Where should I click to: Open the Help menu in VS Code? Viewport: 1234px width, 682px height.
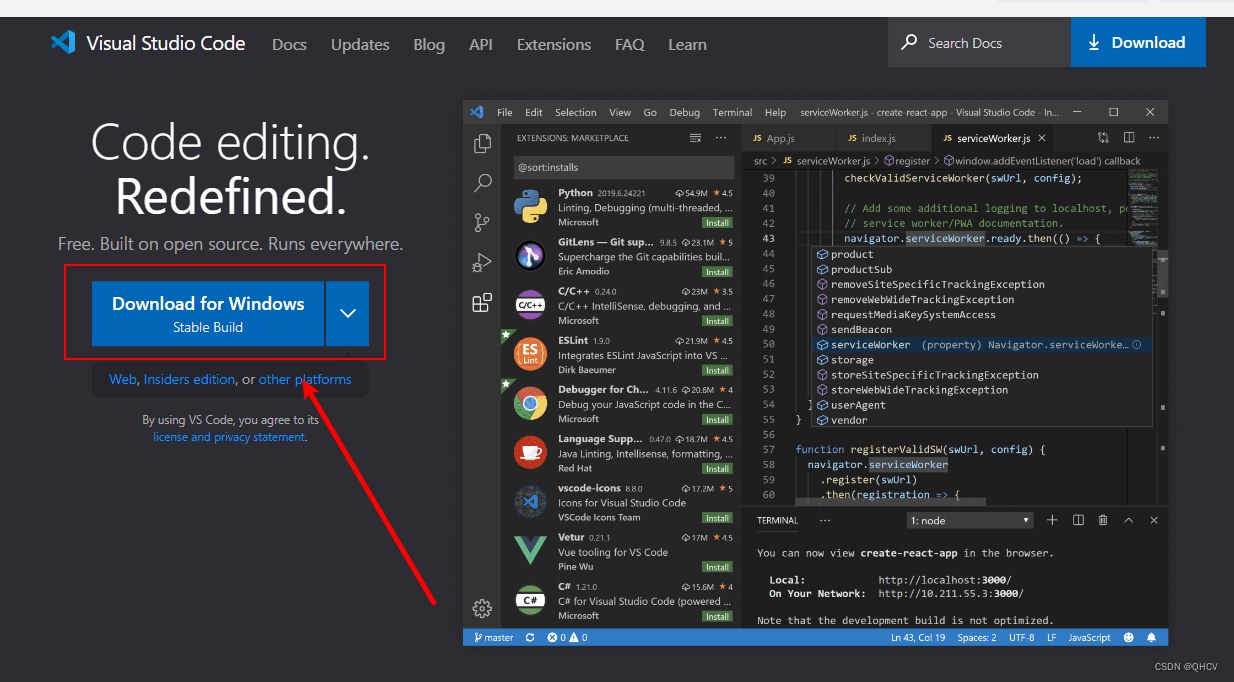coord(776,112)
